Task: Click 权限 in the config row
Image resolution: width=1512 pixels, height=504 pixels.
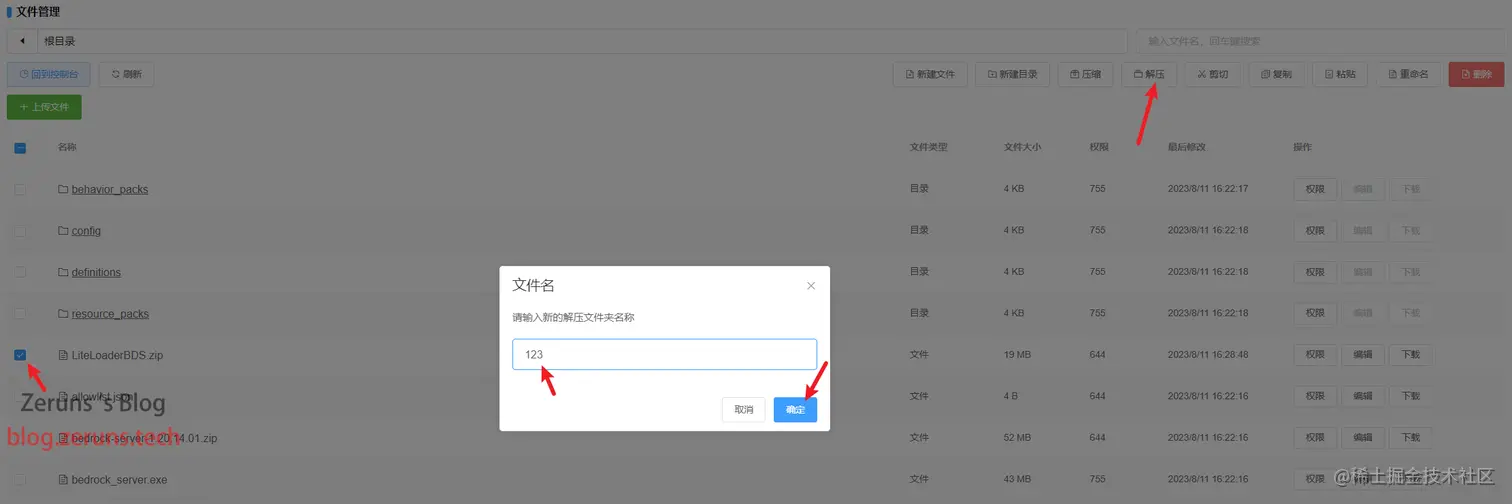Action: 1315,231
